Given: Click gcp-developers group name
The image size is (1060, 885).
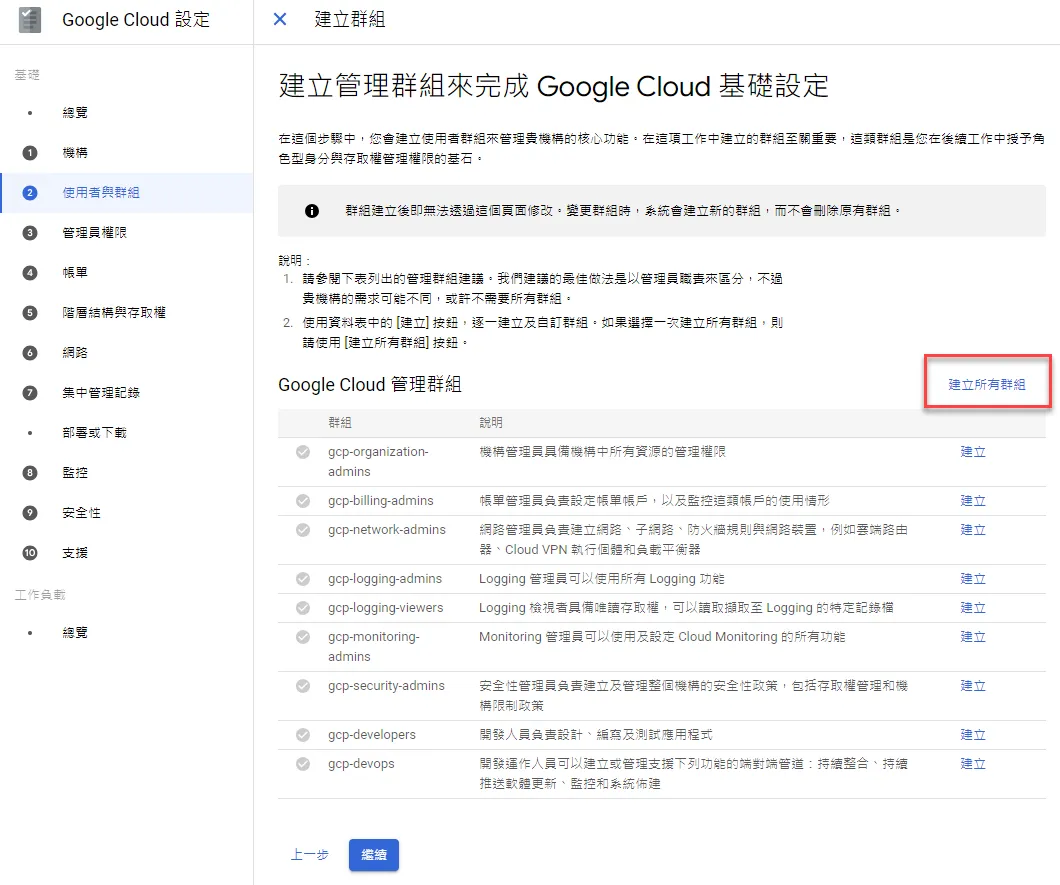Looking at the screenshot, I should tap(372, 735).
